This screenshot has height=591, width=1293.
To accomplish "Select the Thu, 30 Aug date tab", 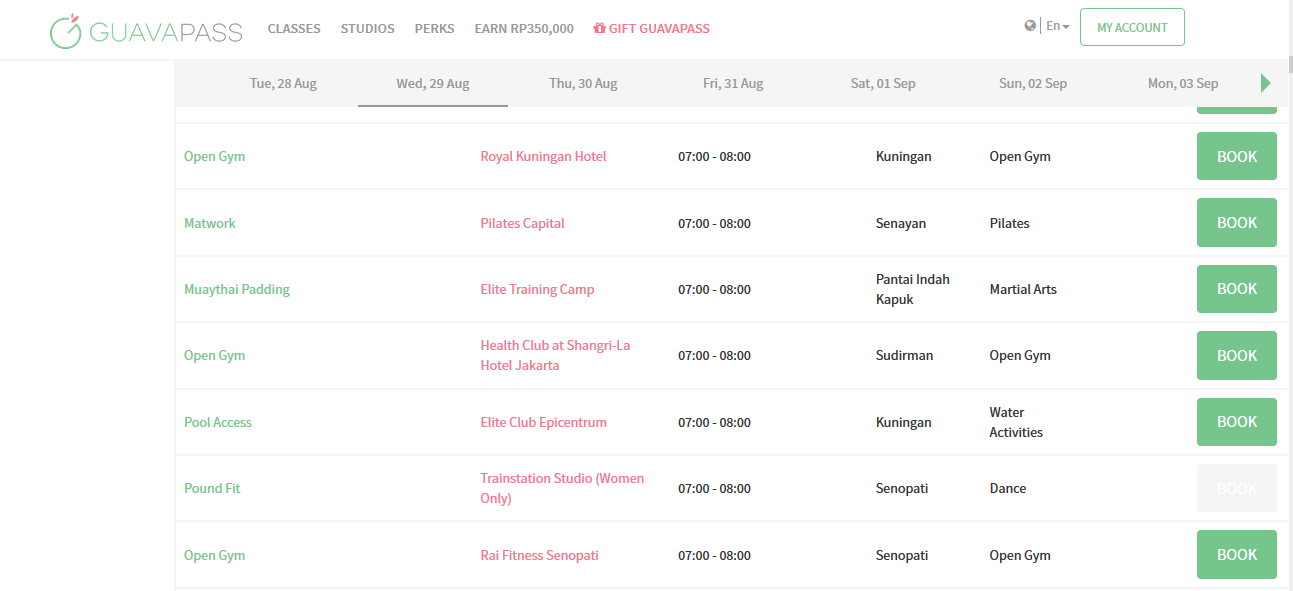I will click(x=583, y=83).
